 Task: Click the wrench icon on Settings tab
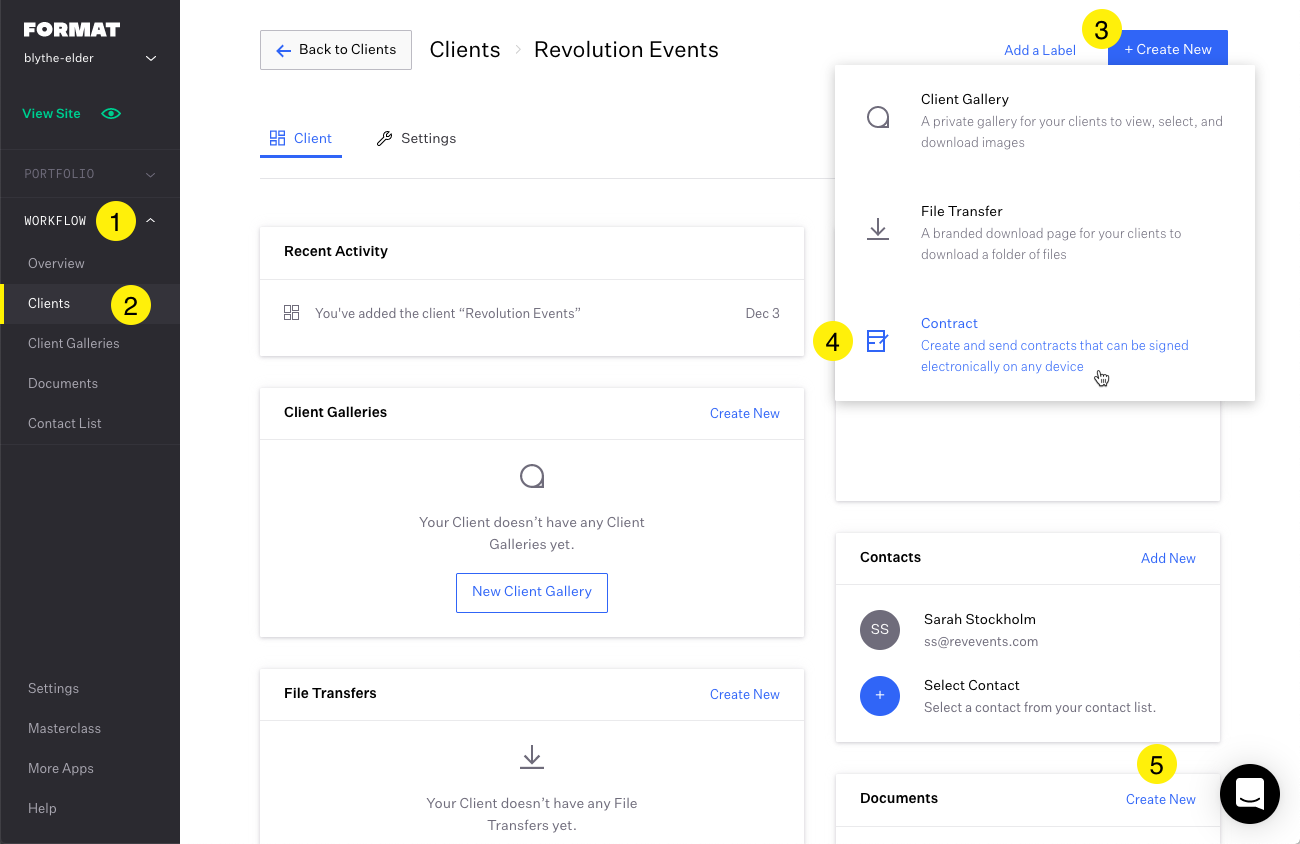(384, 139)
